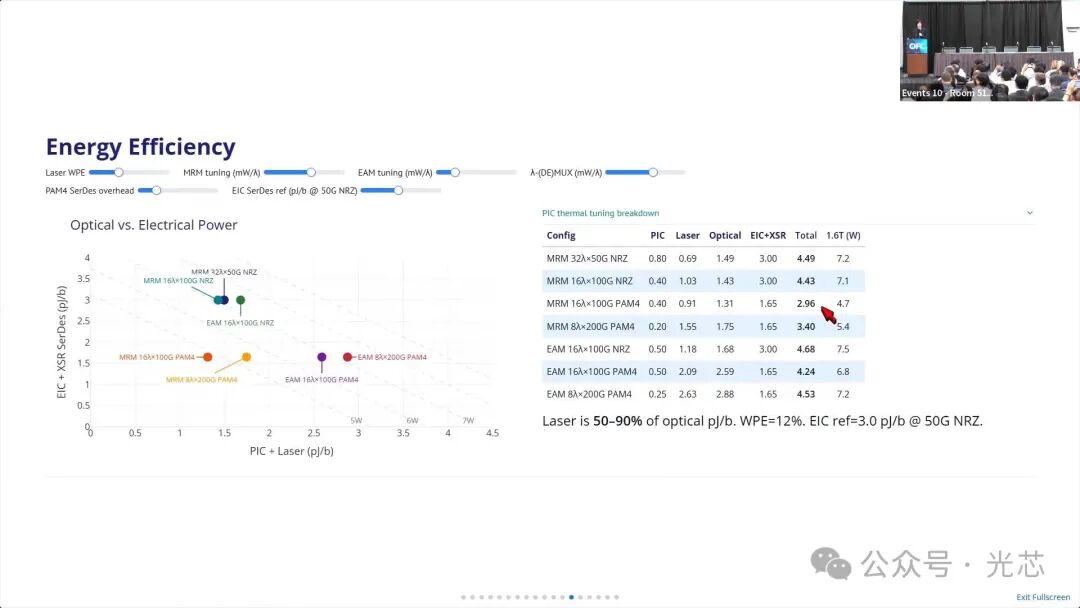Select the active slide pagination dot

(x=572, y=597)
